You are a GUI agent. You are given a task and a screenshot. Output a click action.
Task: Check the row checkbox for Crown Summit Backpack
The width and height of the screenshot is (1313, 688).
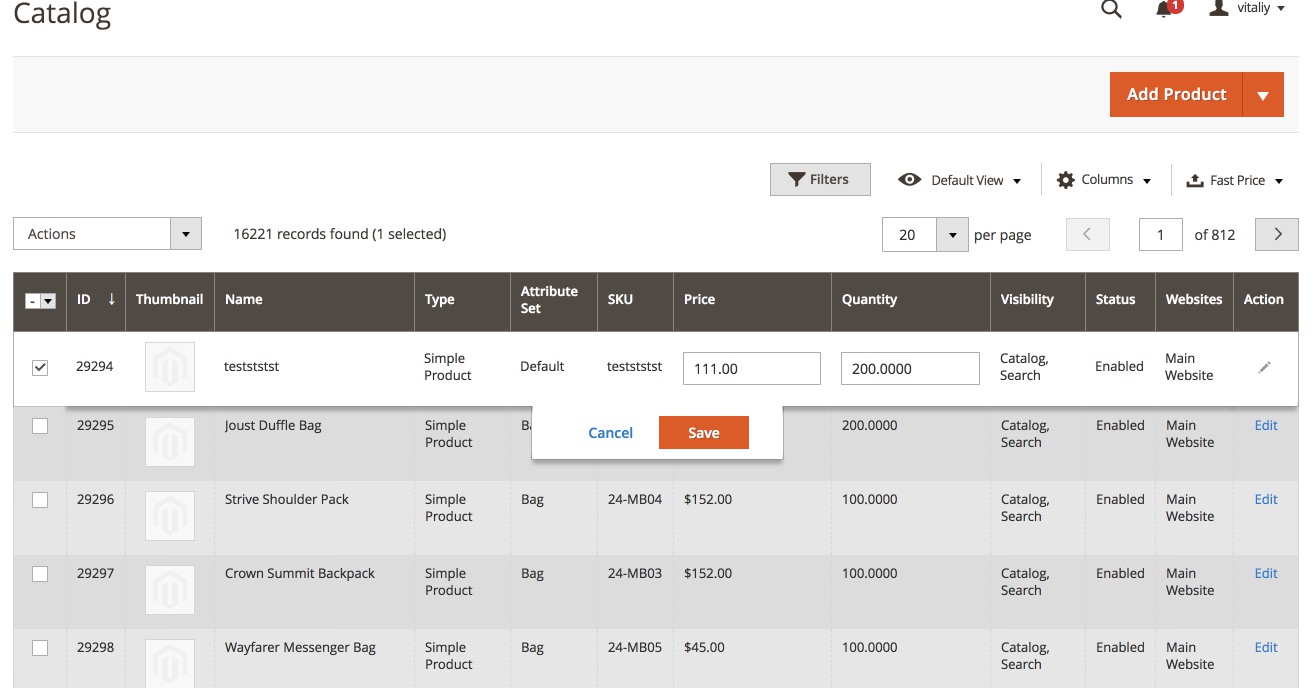coord(40,573)
